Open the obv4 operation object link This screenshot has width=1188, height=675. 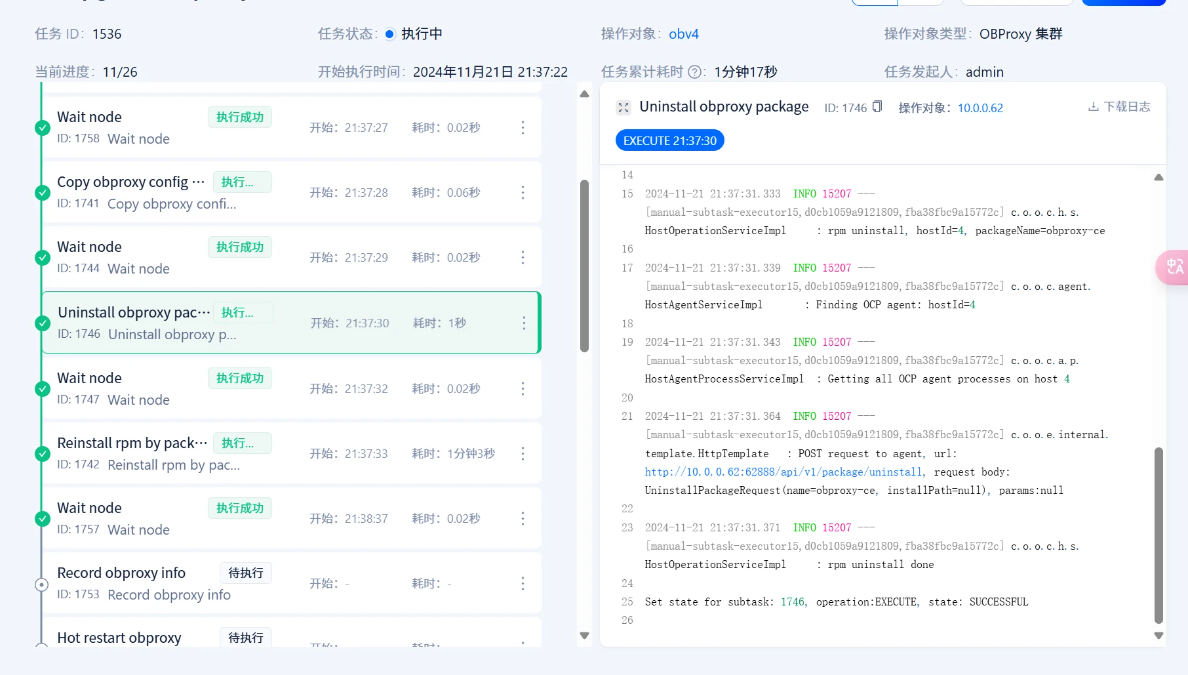click(x=684, y=34)
